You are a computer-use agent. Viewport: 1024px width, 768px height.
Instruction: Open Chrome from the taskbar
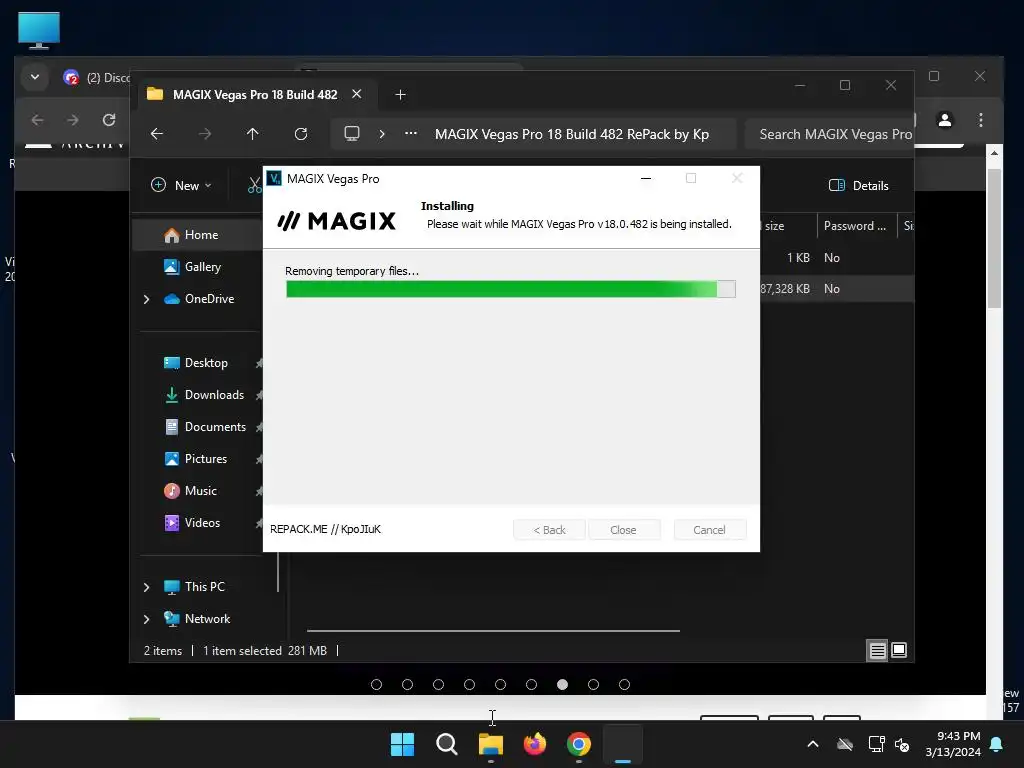click(x=579, y=744)
